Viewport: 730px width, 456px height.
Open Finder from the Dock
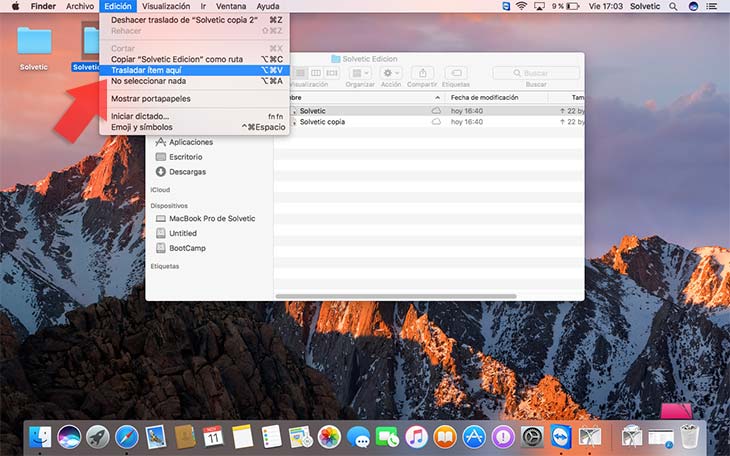coord(40,437)
